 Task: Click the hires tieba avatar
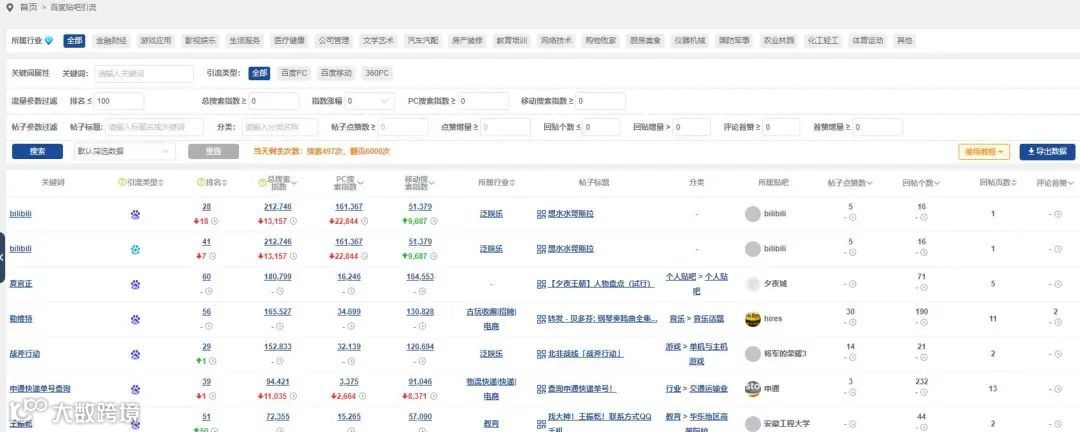point(753,319)
